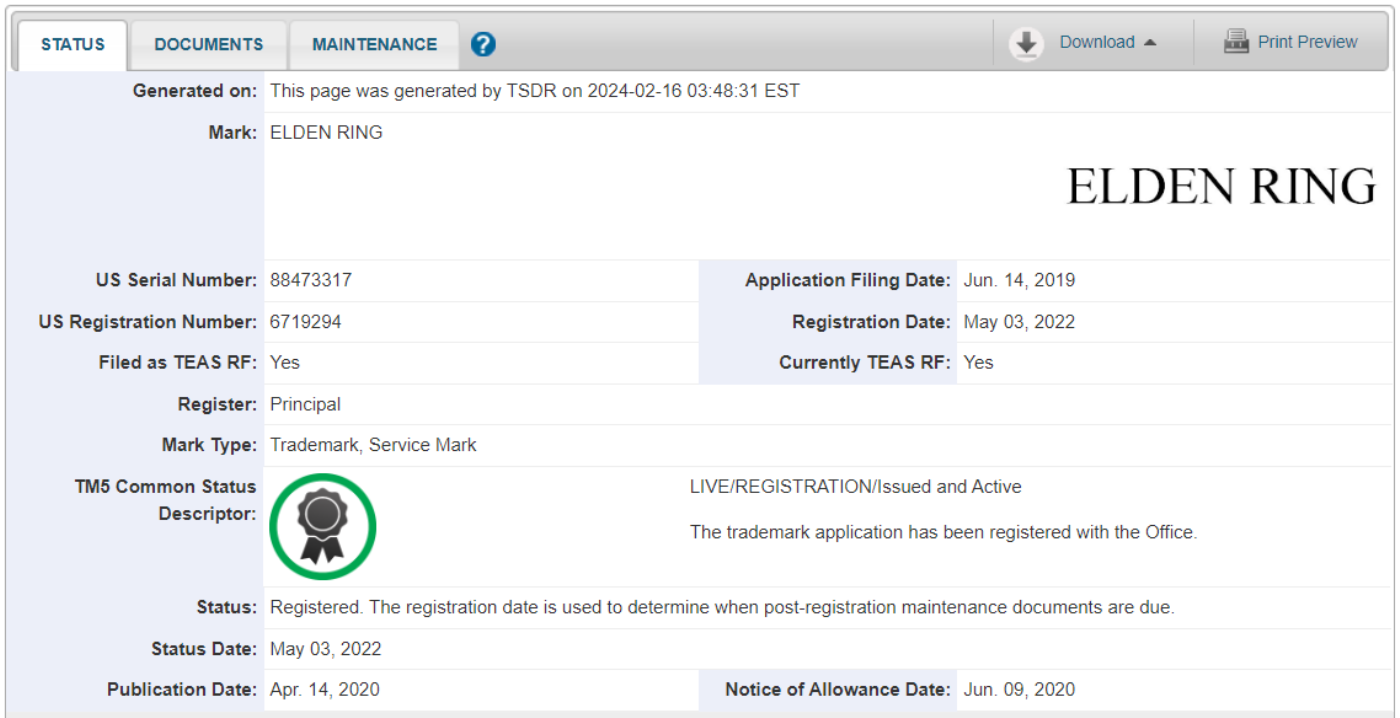Click the Status Date value May 03, 2022
Screen dimensions: 1400x718
326,649
